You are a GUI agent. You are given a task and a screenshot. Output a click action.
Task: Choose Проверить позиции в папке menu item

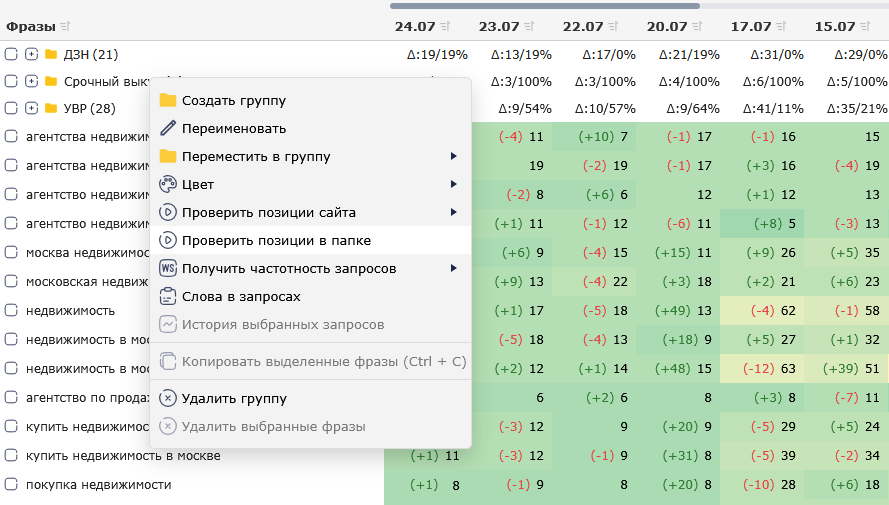(x=311, y=240)
